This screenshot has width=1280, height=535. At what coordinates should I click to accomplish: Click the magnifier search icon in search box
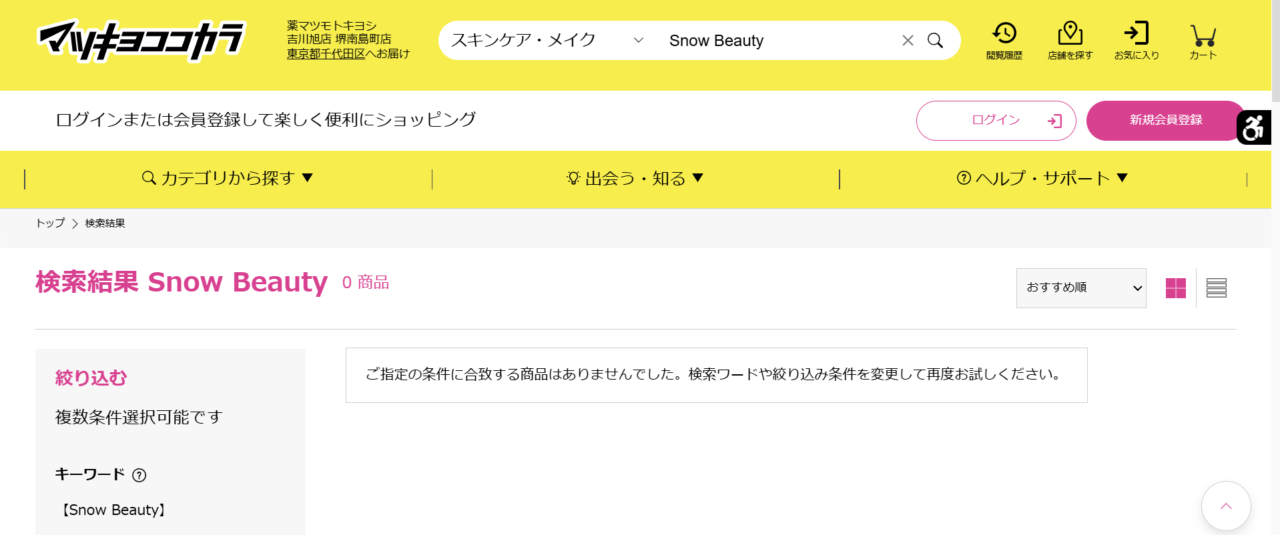click(x=935, y=40)
